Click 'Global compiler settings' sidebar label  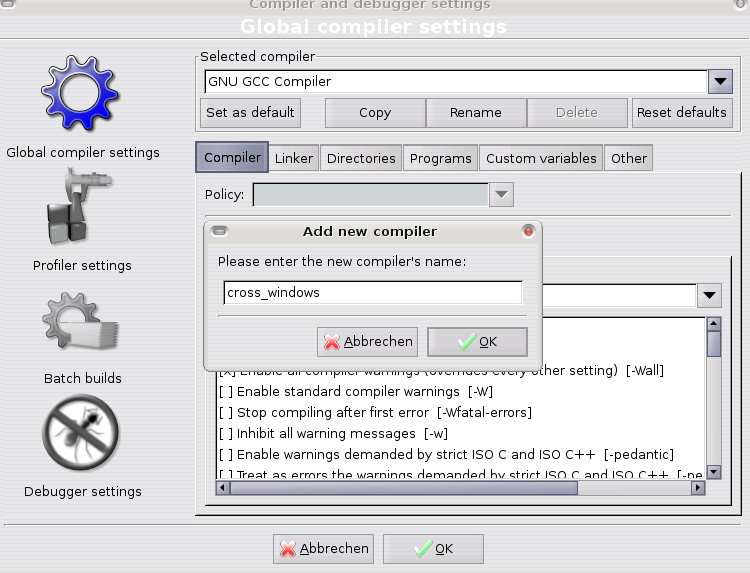tap(83, 153)
